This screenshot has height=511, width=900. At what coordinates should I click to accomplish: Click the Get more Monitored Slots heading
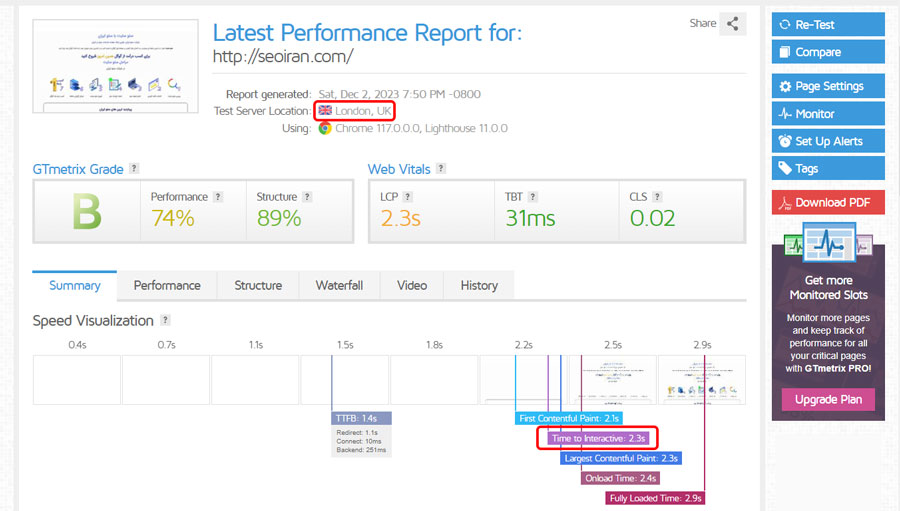coord(828,288)
